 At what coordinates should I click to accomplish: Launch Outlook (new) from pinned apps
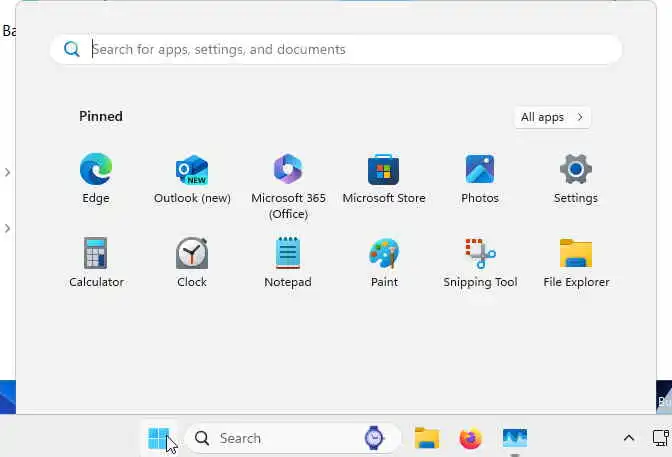pyautogui.click(x=192, y=179)
